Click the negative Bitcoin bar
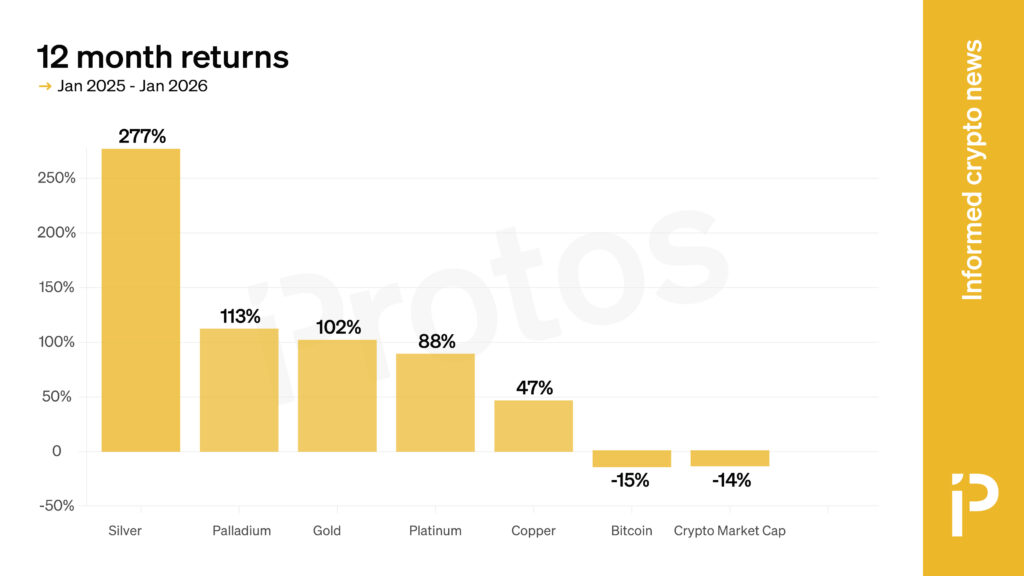The width and height of the screenshot is (1024, 576). point(632,459)
